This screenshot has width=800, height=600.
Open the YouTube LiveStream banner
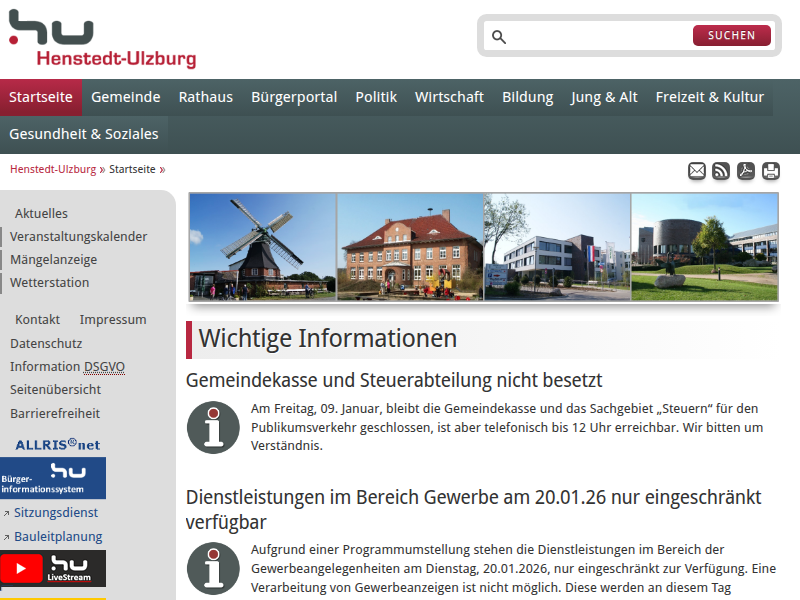pyautogui.click(x=53, y=568)
